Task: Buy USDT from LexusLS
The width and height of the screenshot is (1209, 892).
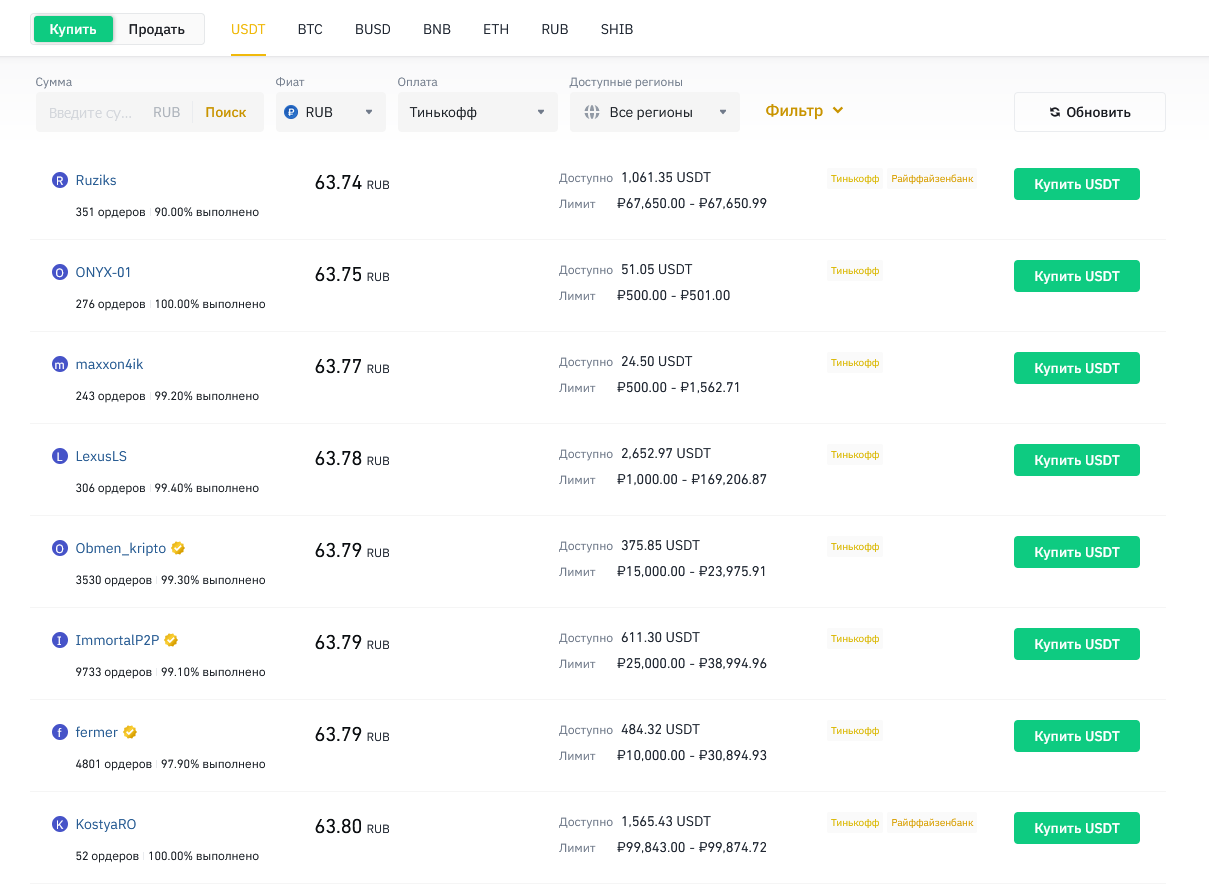Action: 1077,460
